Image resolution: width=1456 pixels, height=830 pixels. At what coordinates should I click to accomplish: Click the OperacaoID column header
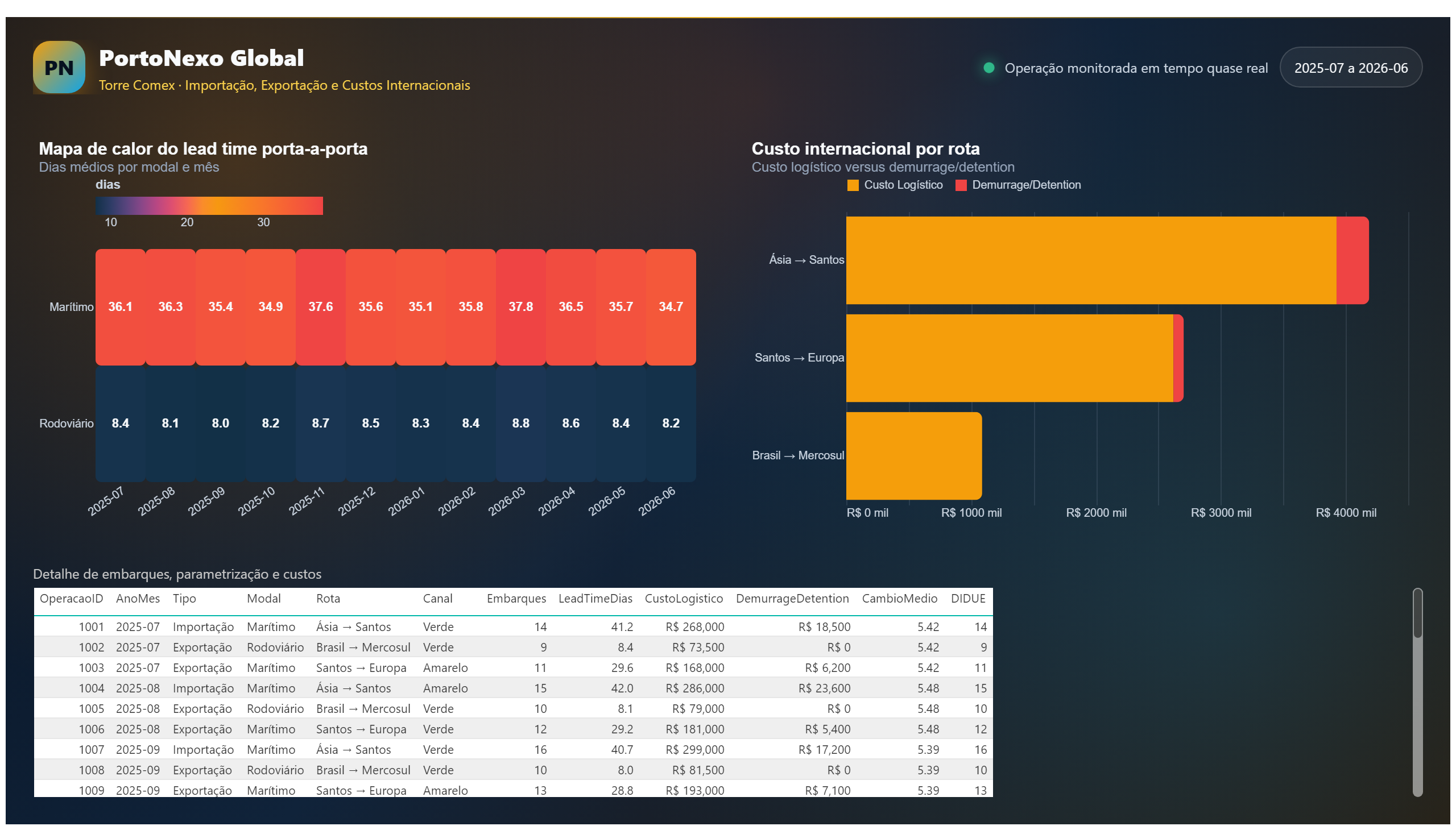(x=71, y=599)
